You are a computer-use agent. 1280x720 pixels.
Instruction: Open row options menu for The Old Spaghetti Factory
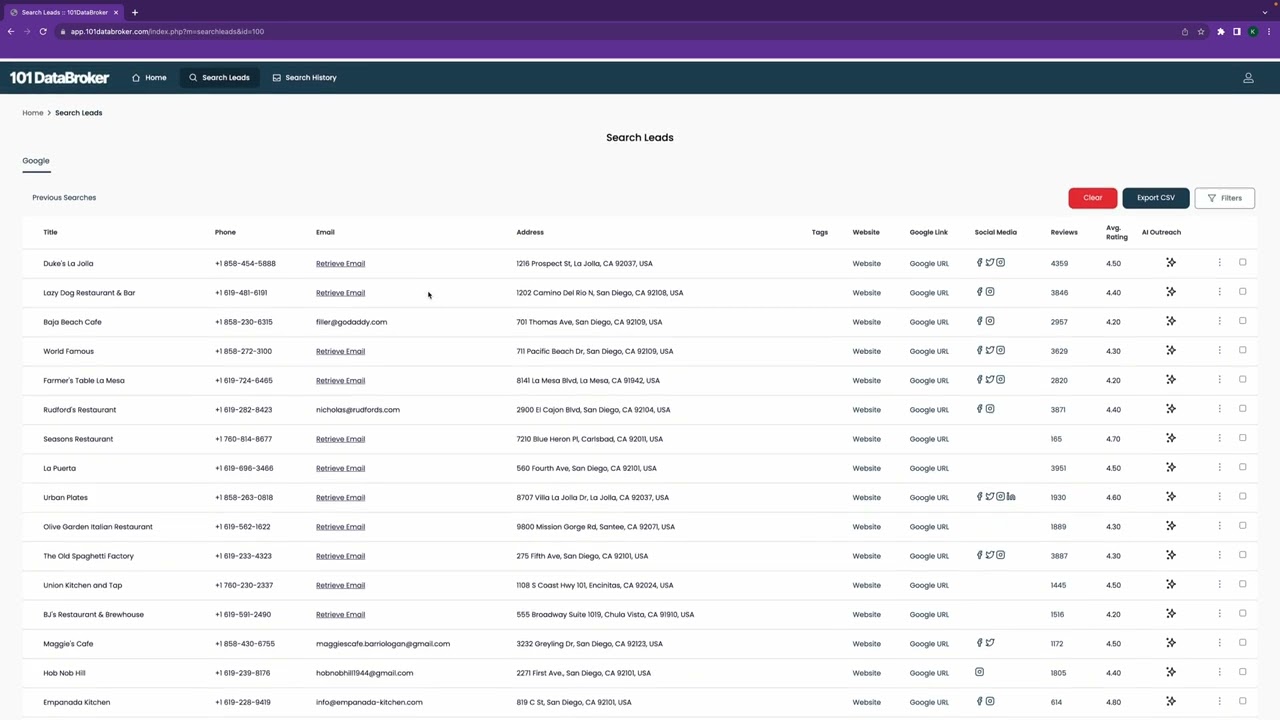pyautogui.click(x=1219, y=555)
